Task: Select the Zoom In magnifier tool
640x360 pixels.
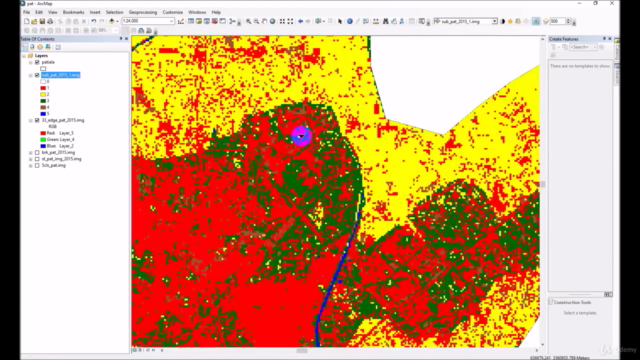Action: (249, 21)
